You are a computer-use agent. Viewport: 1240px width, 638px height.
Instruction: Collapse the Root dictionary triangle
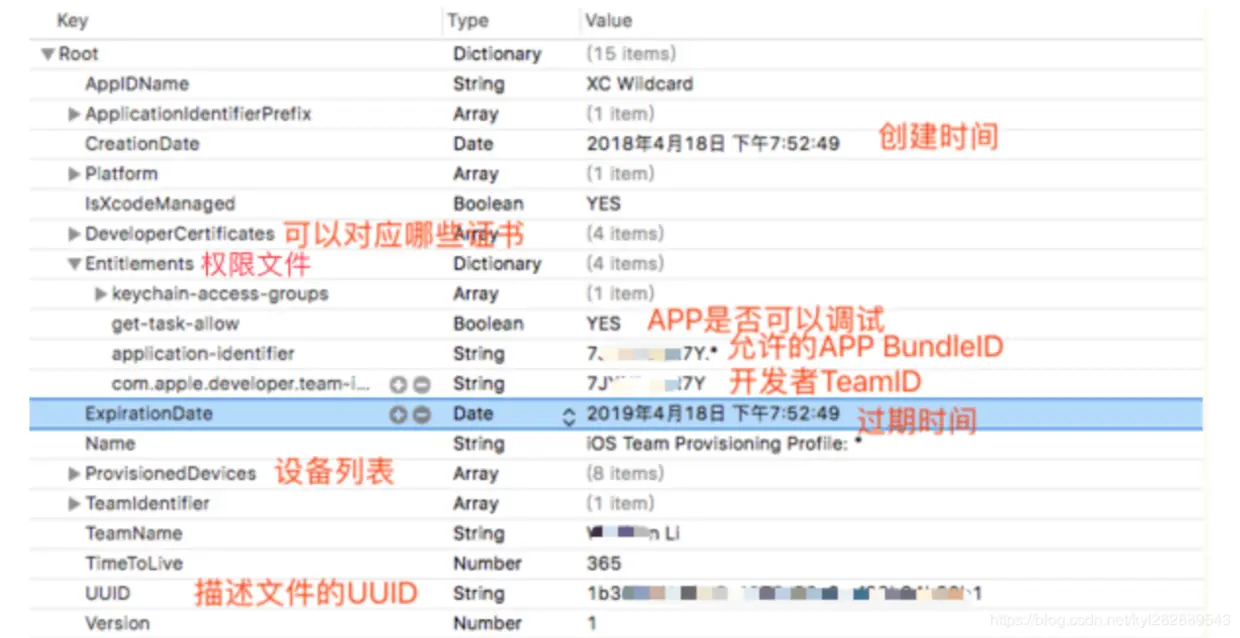coord(47,54)
